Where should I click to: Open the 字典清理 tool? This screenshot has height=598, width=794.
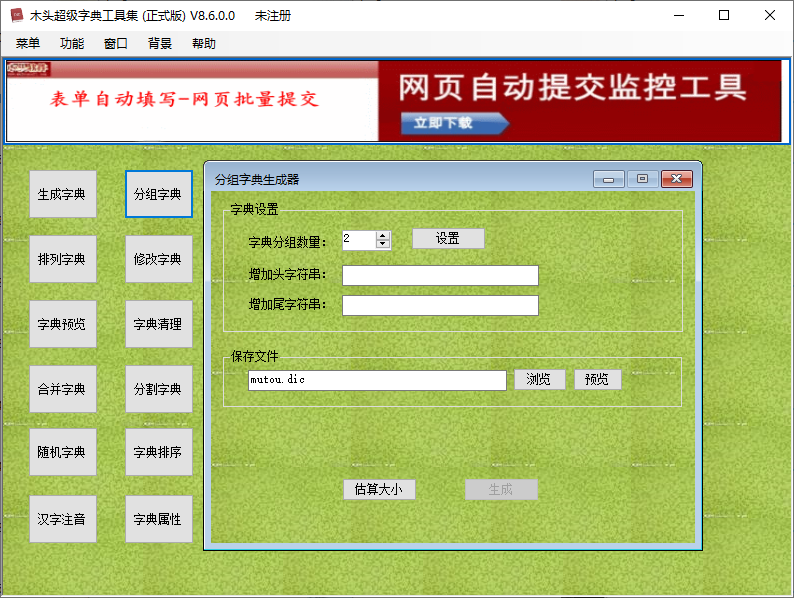click(x=158, y=324)
